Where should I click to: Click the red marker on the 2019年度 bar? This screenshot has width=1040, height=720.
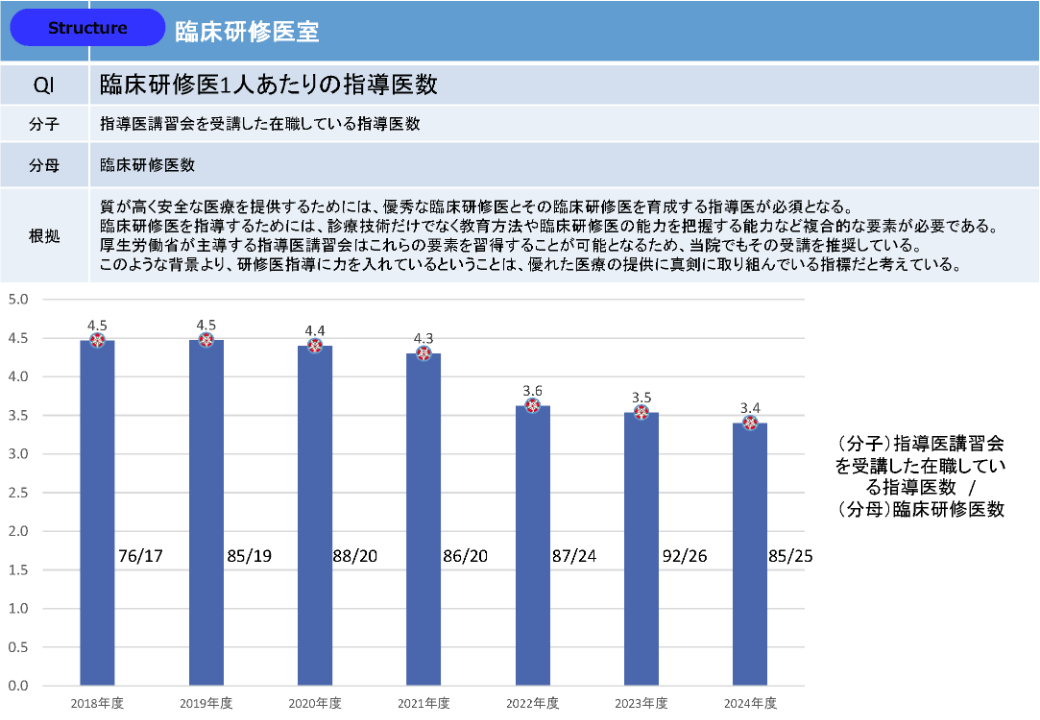(x=206, y=340)
